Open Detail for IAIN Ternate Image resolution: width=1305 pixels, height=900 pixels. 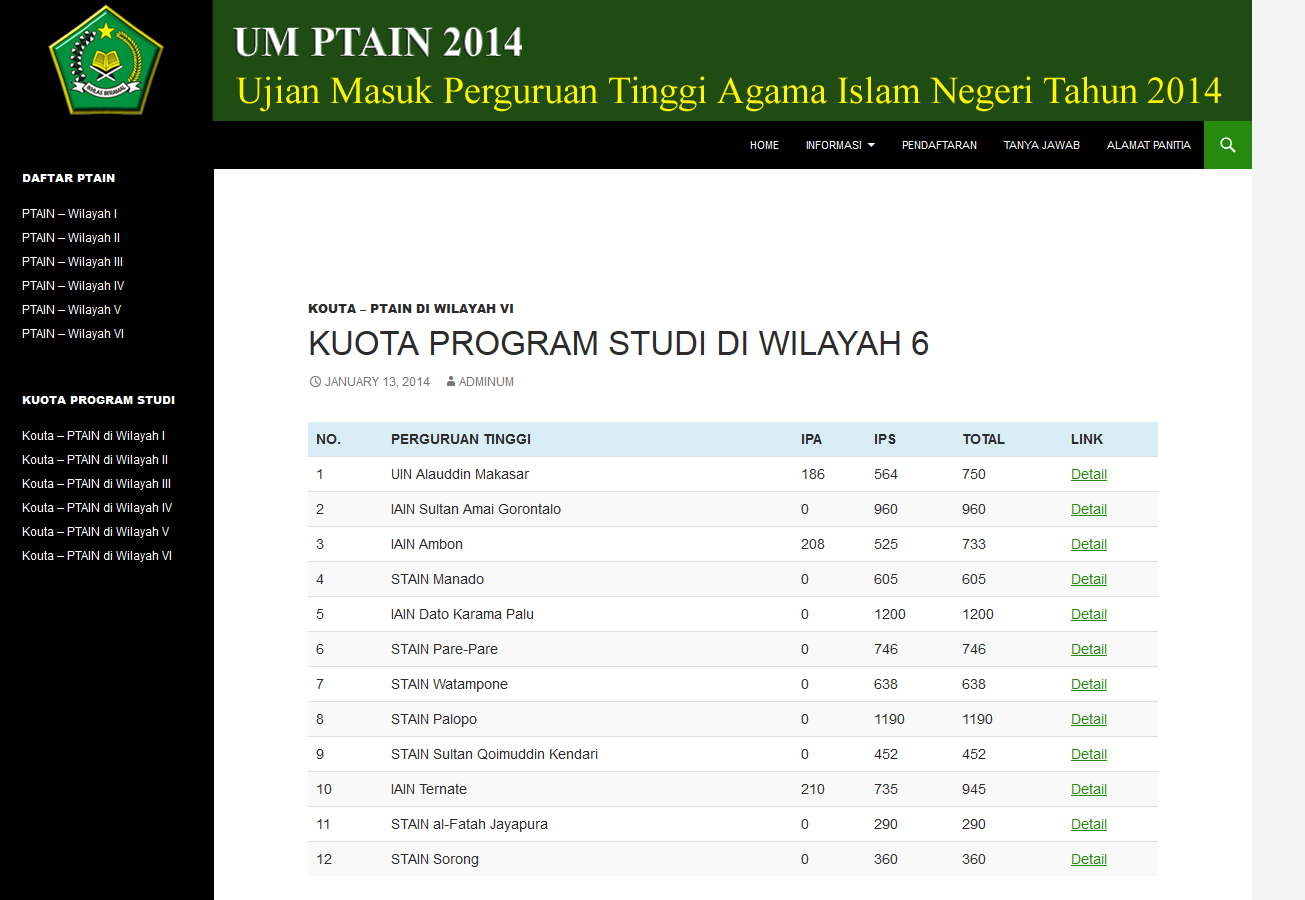[1088, 789]
